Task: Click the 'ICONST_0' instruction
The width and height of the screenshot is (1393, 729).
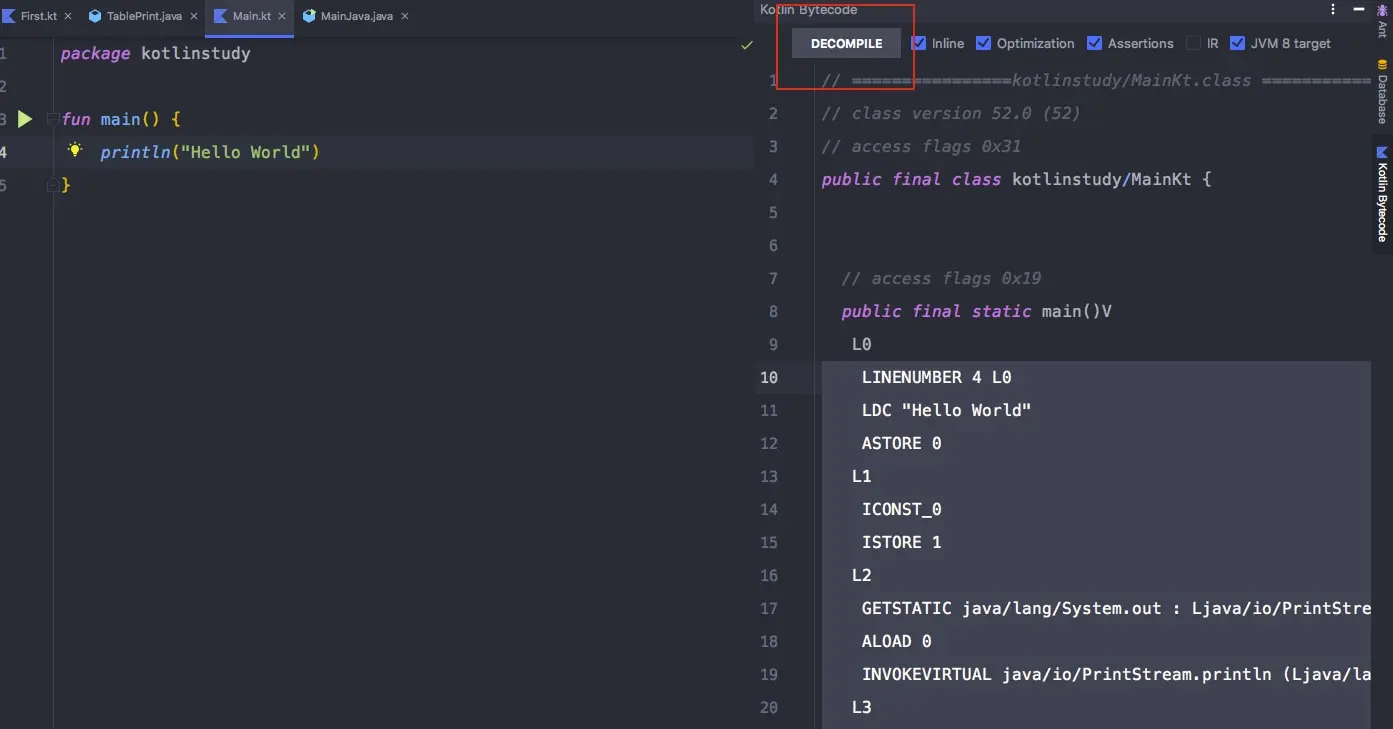Action: 902,509
